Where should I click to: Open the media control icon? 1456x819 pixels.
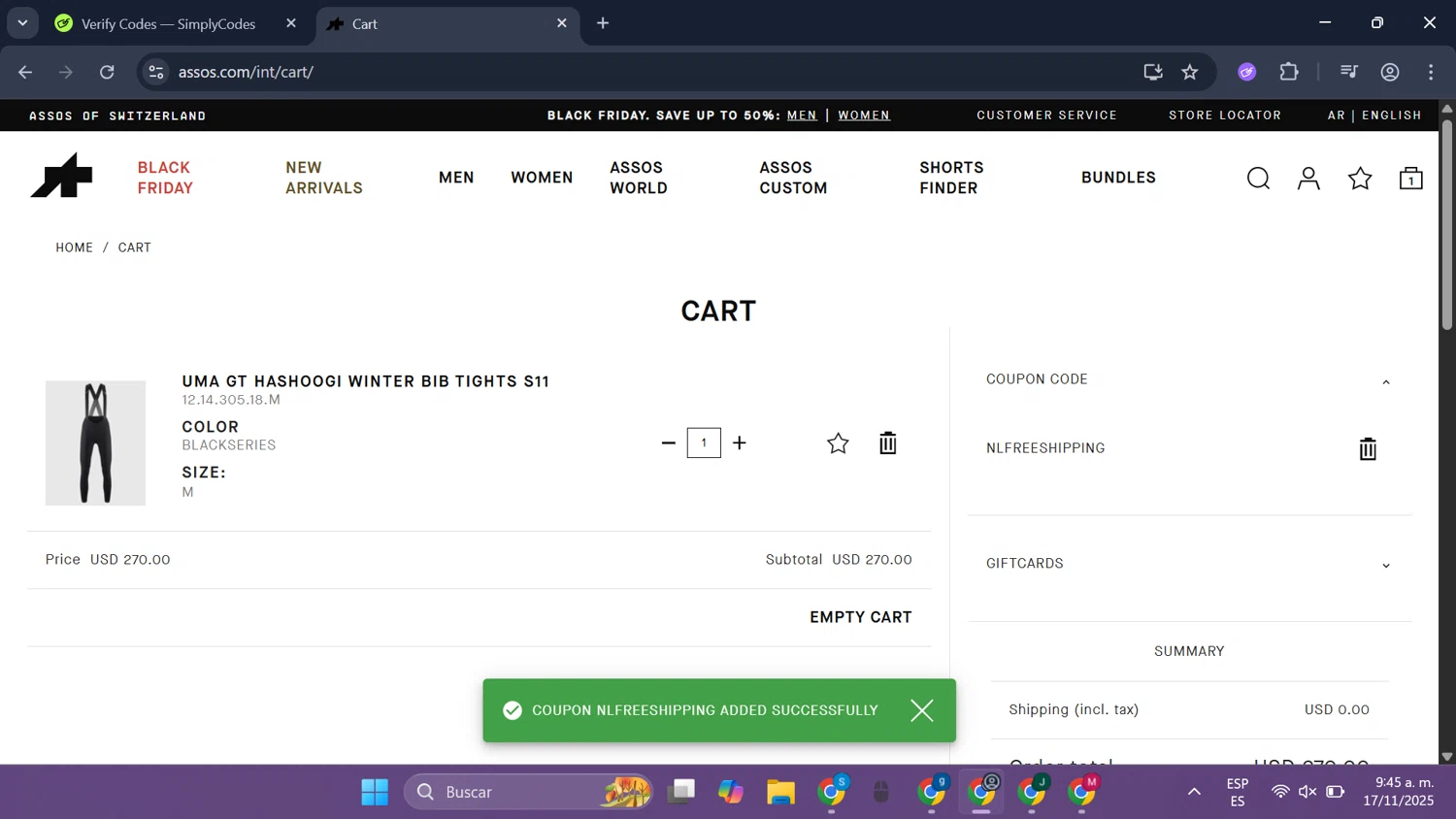coord(1348,72)
